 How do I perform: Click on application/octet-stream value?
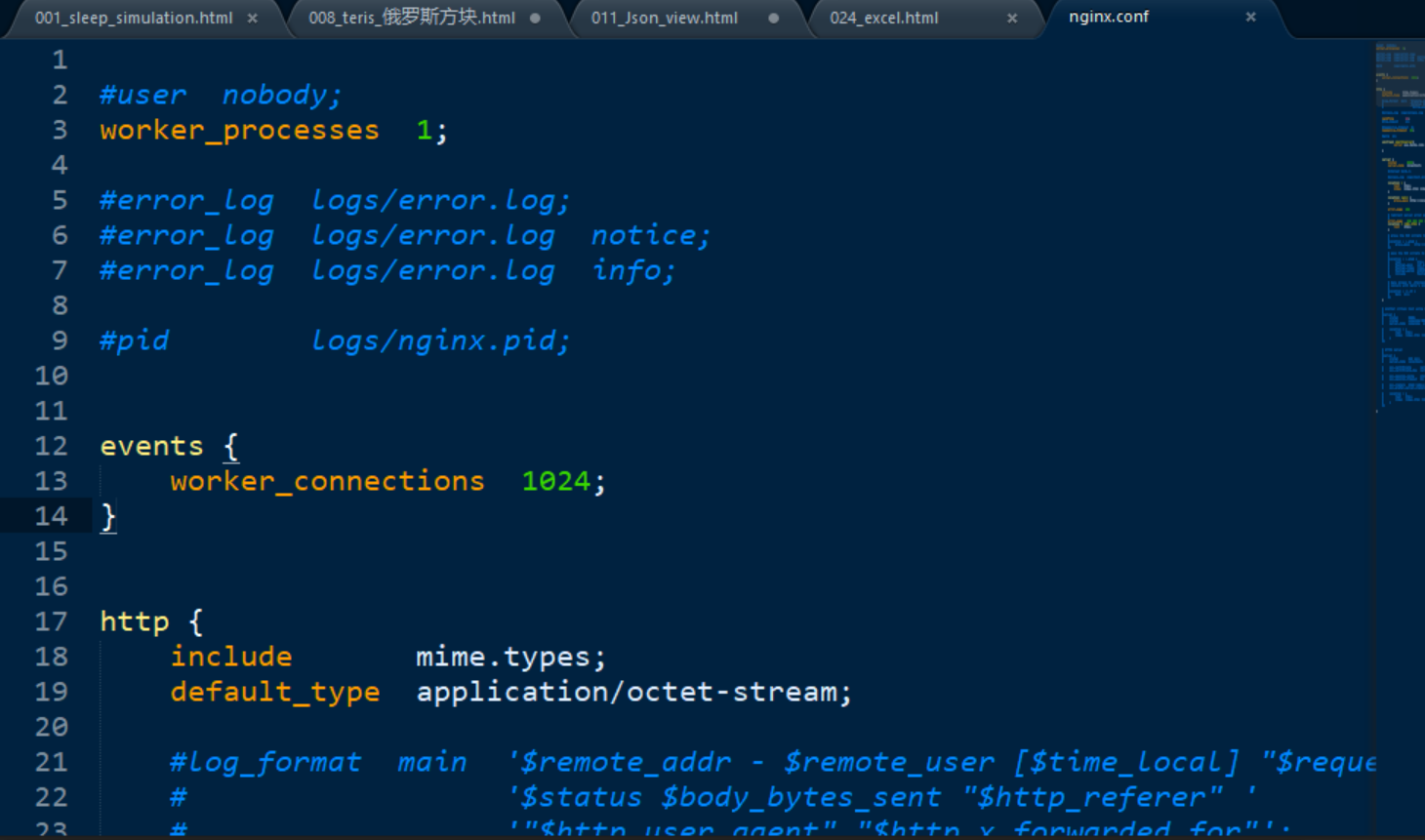pyautogui.click(x=632, y=692)
